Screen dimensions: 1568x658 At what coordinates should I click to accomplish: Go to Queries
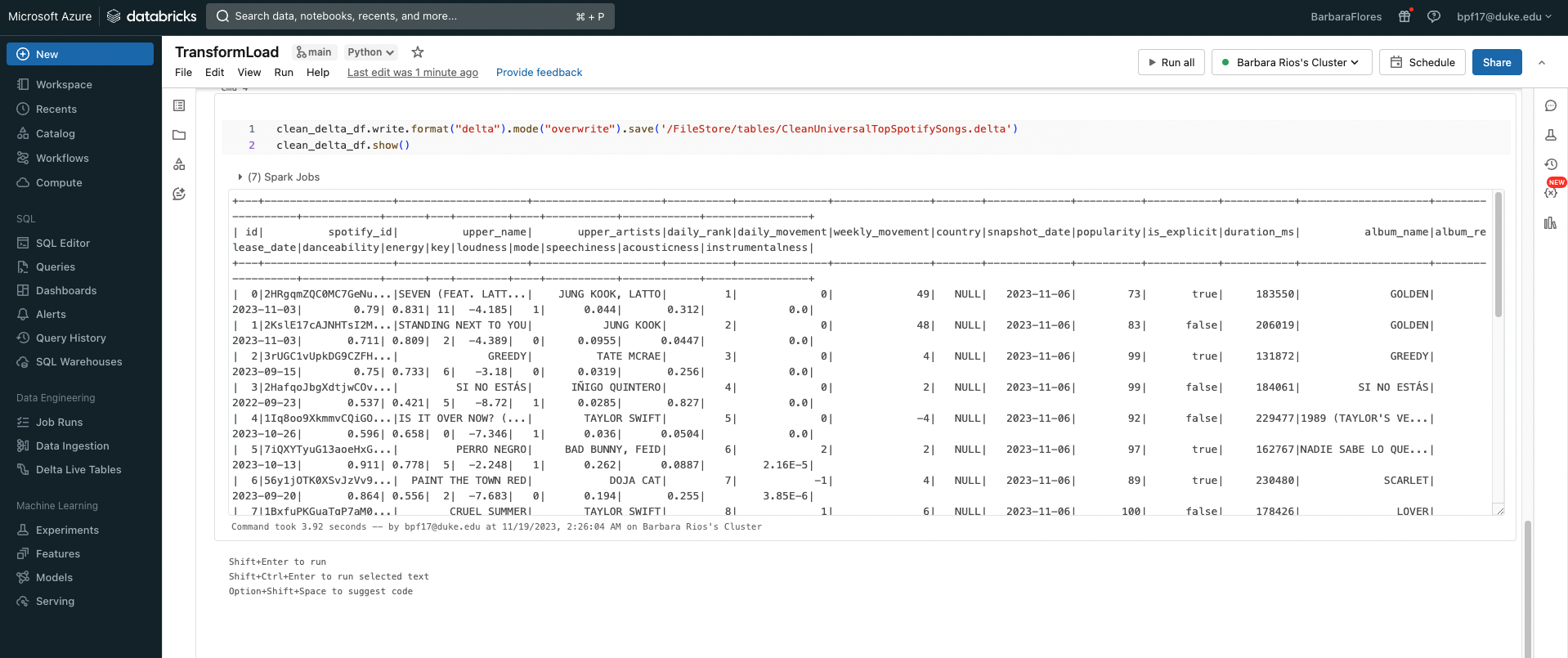pos(56,266)
